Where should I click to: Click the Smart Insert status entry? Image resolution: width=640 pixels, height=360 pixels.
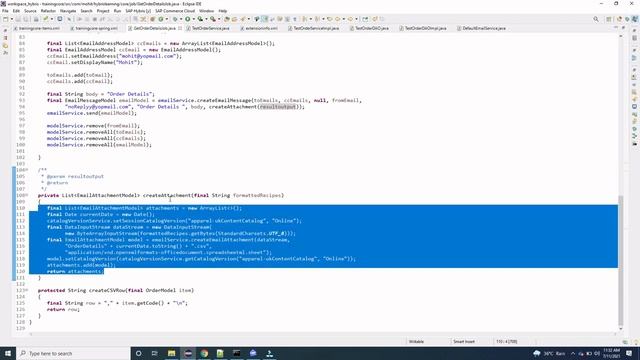pyautogui.click(x=464, y=342)
